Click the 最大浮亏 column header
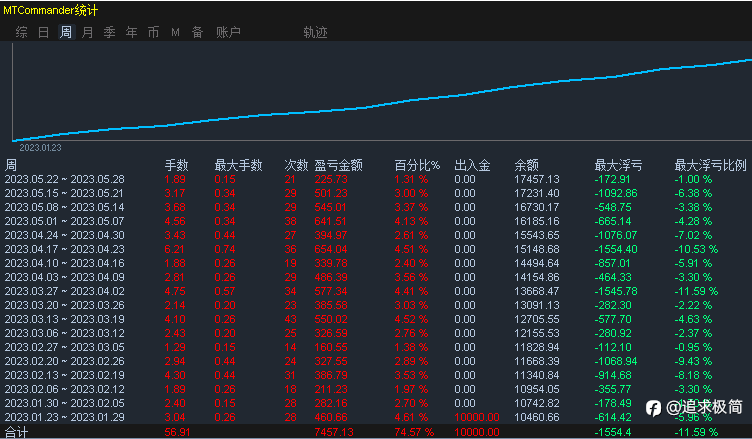The image size is (752, 439). [618, 166]
